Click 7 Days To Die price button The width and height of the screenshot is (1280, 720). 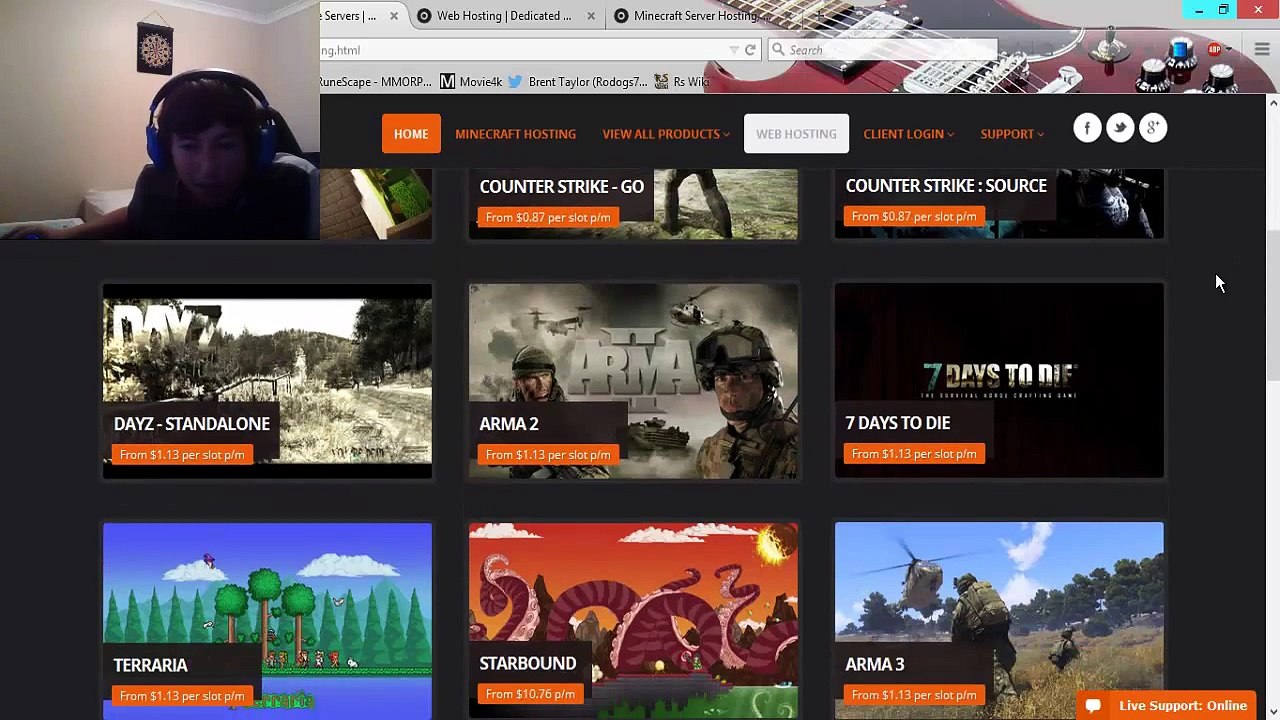coord(913,454)
